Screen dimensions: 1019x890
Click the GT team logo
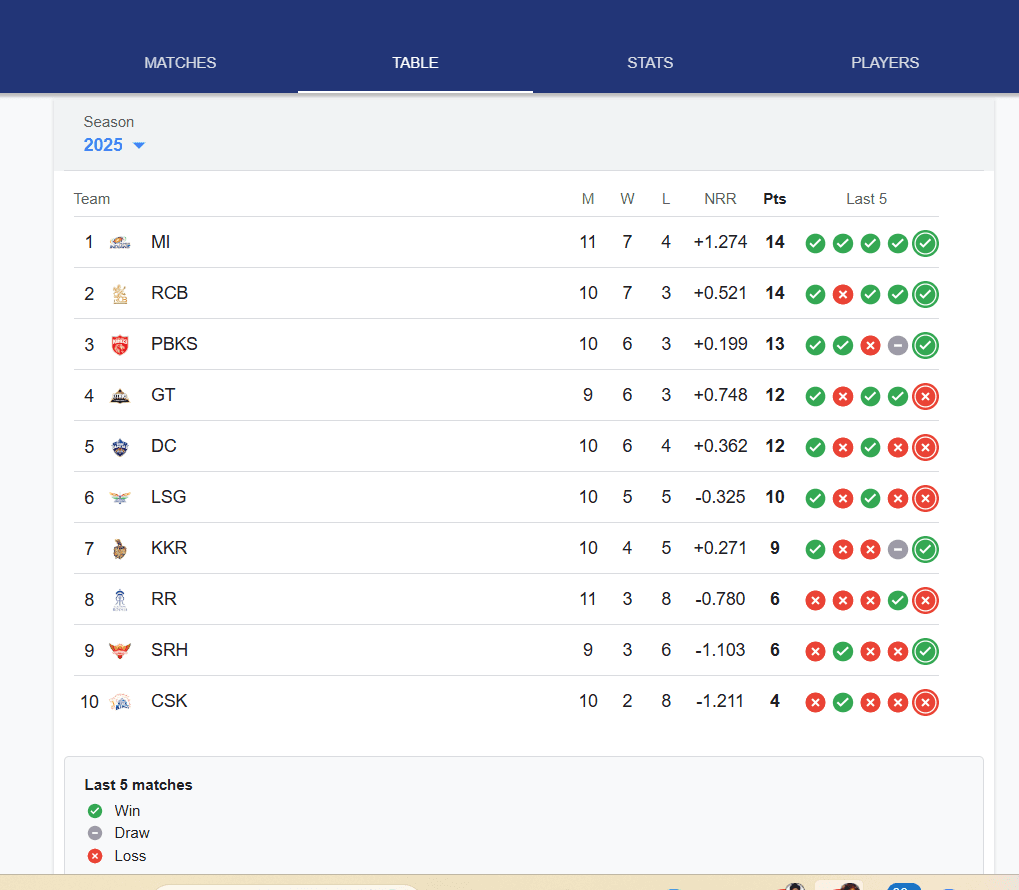pos(120,395)
